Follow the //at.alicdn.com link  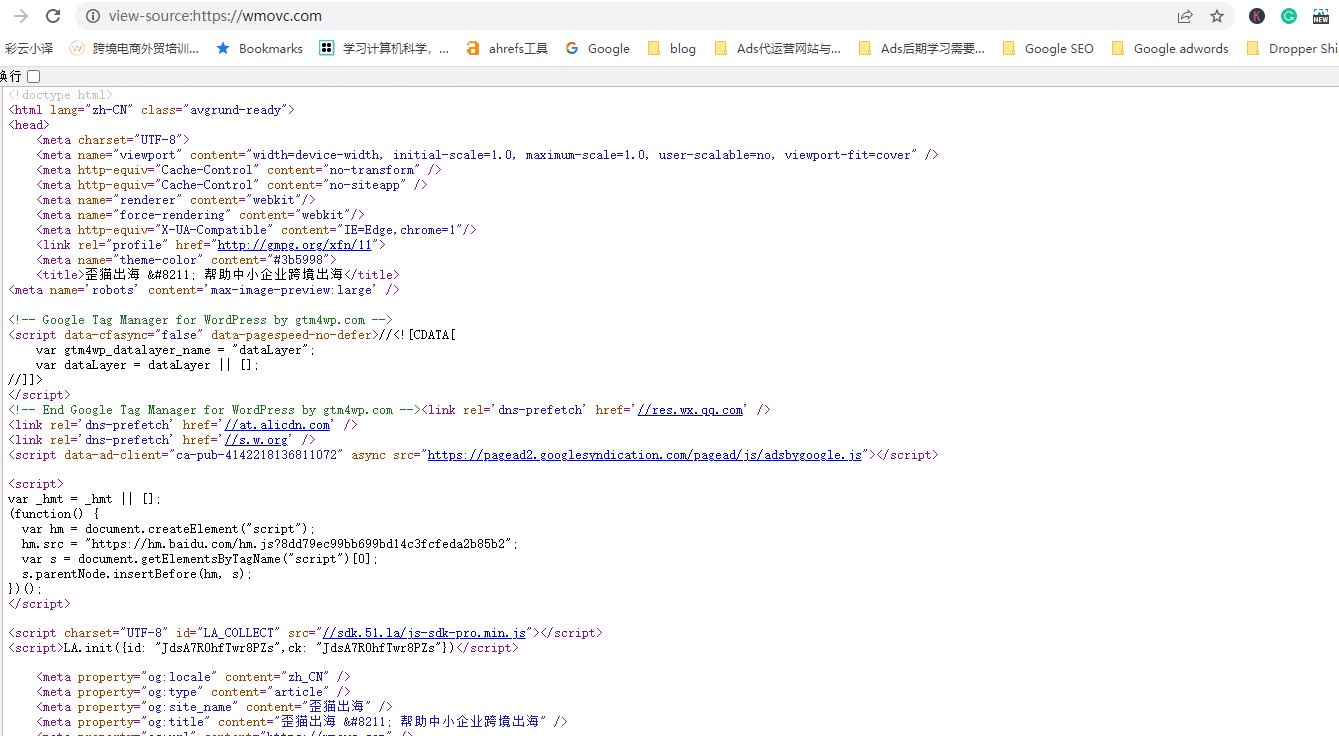(277, 425)
